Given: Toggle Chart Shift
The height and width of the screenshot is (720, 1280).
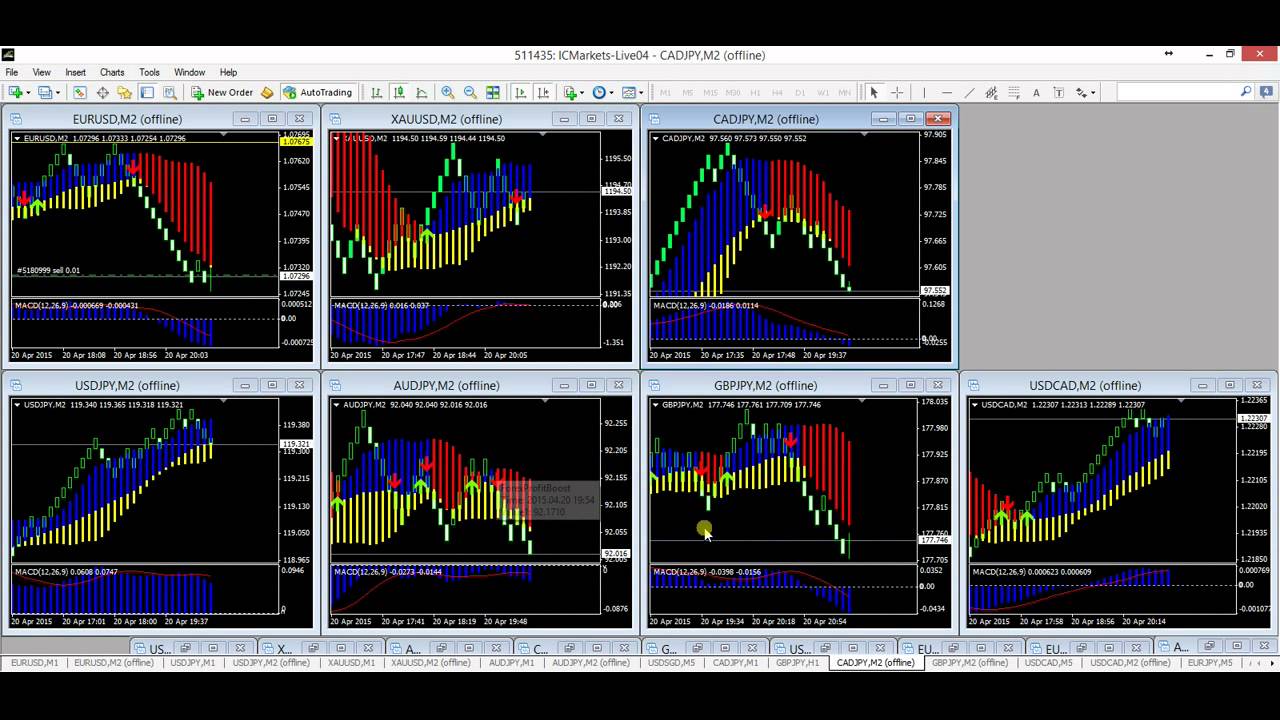Looking at the screenshot, I should pyautogui.click(x=543, y=92).
